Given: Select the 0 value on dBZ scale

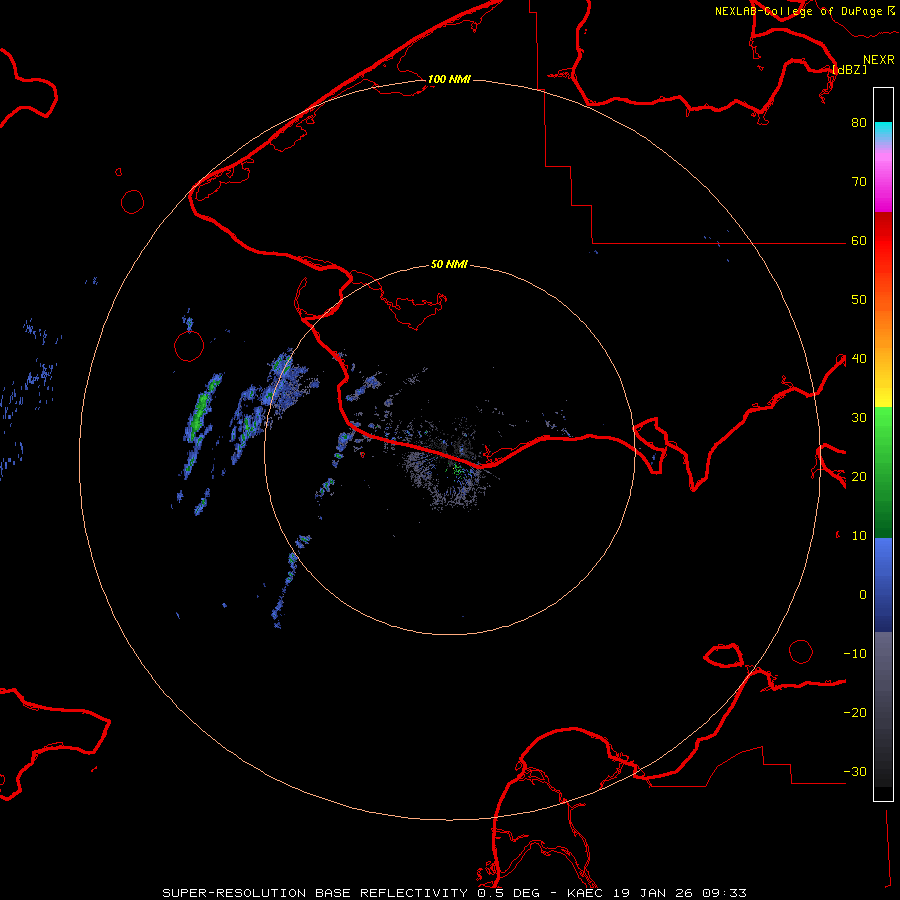Looking at the screenshot, I should [x=863, y=595].
